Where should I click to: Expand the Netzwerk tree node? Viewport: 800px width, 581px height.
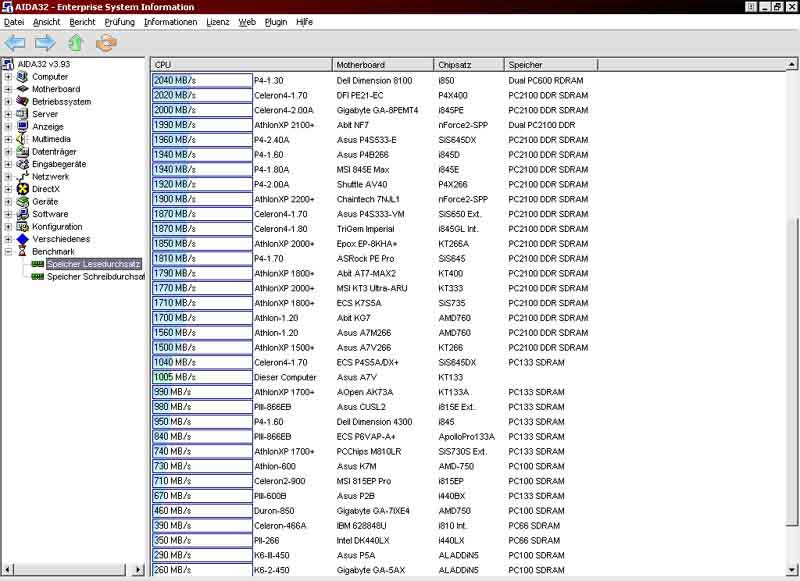point(8,176)
